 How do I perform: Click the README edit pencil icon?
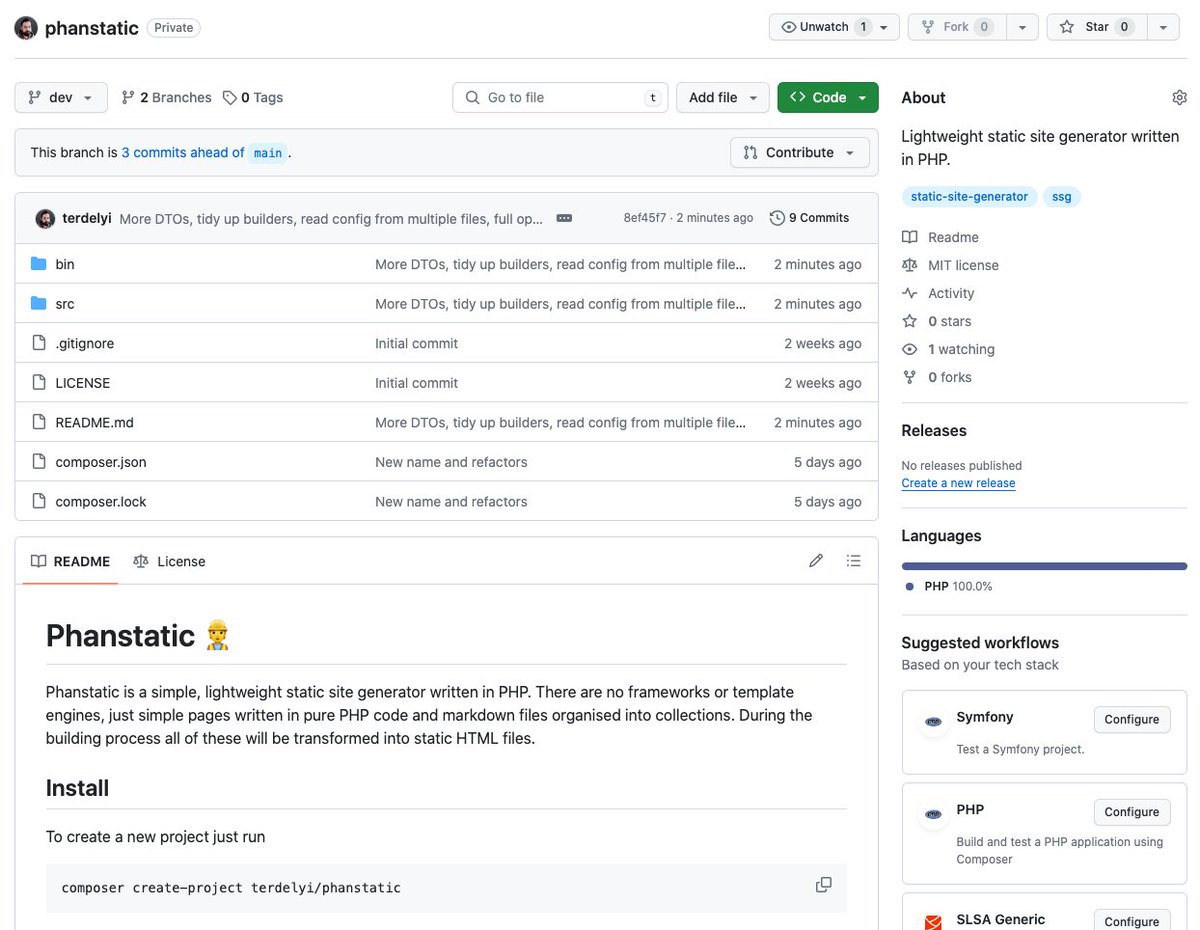(816, 561)
